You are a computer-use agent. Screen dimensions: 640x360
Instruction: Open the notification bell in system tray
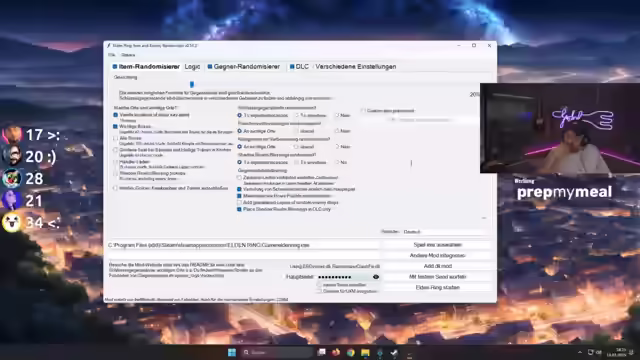pyautogui.click(x=631, y=352)
